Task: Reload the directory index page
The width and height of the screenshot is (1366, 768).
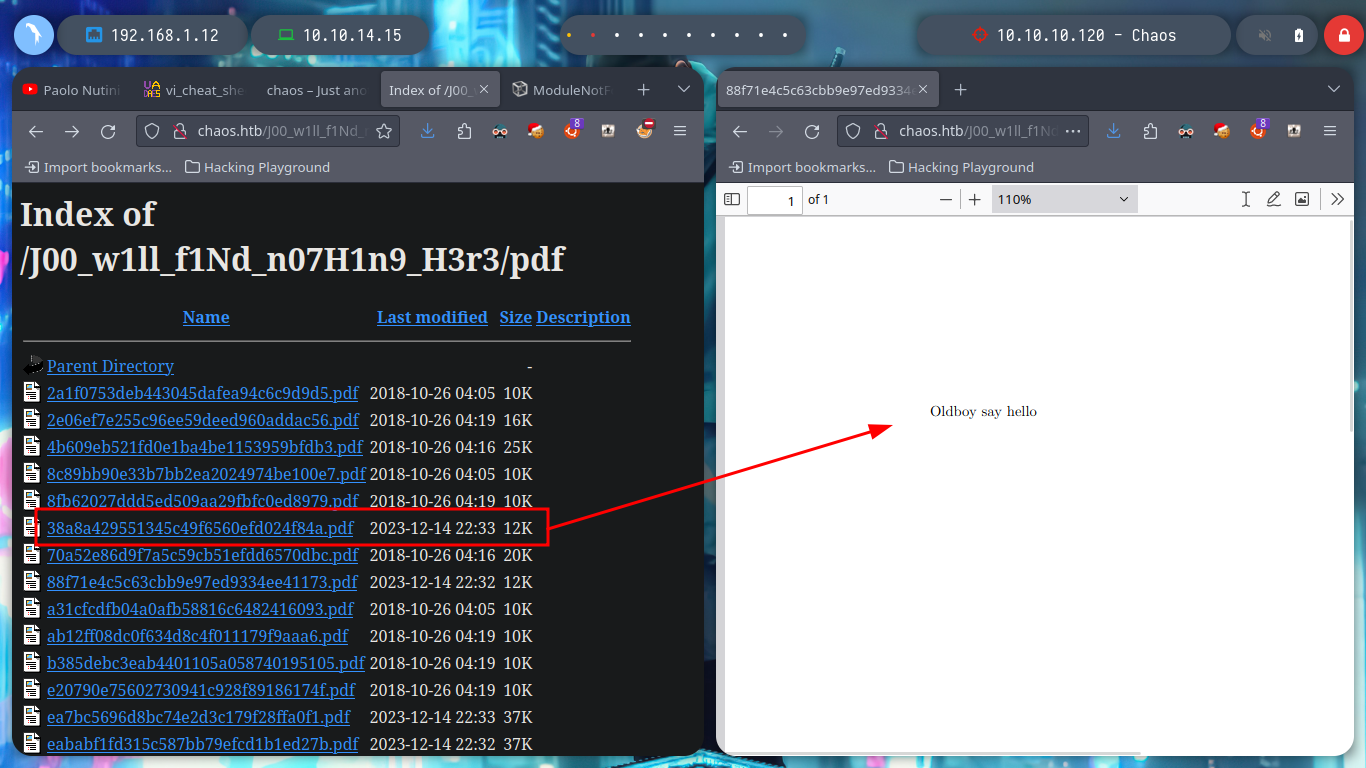Action: point(108,131)
